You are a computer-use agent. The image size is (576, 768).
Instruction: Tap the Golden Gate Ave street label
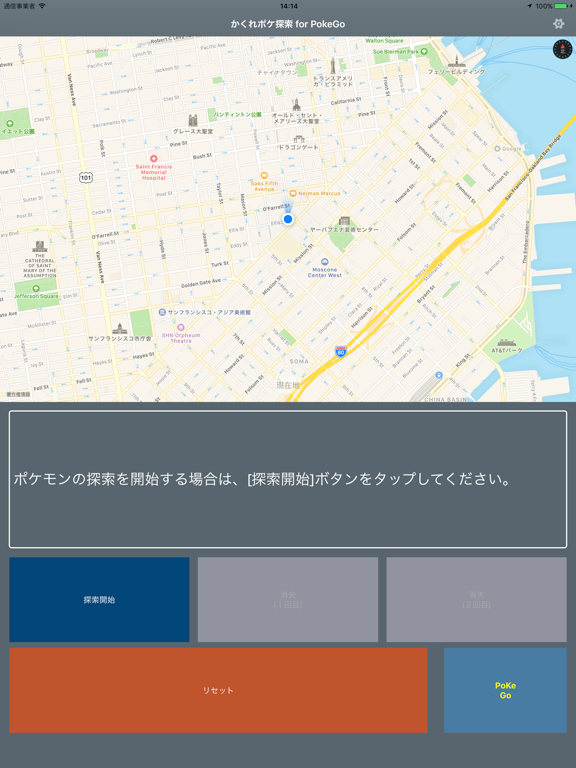(x=201, y=283)
